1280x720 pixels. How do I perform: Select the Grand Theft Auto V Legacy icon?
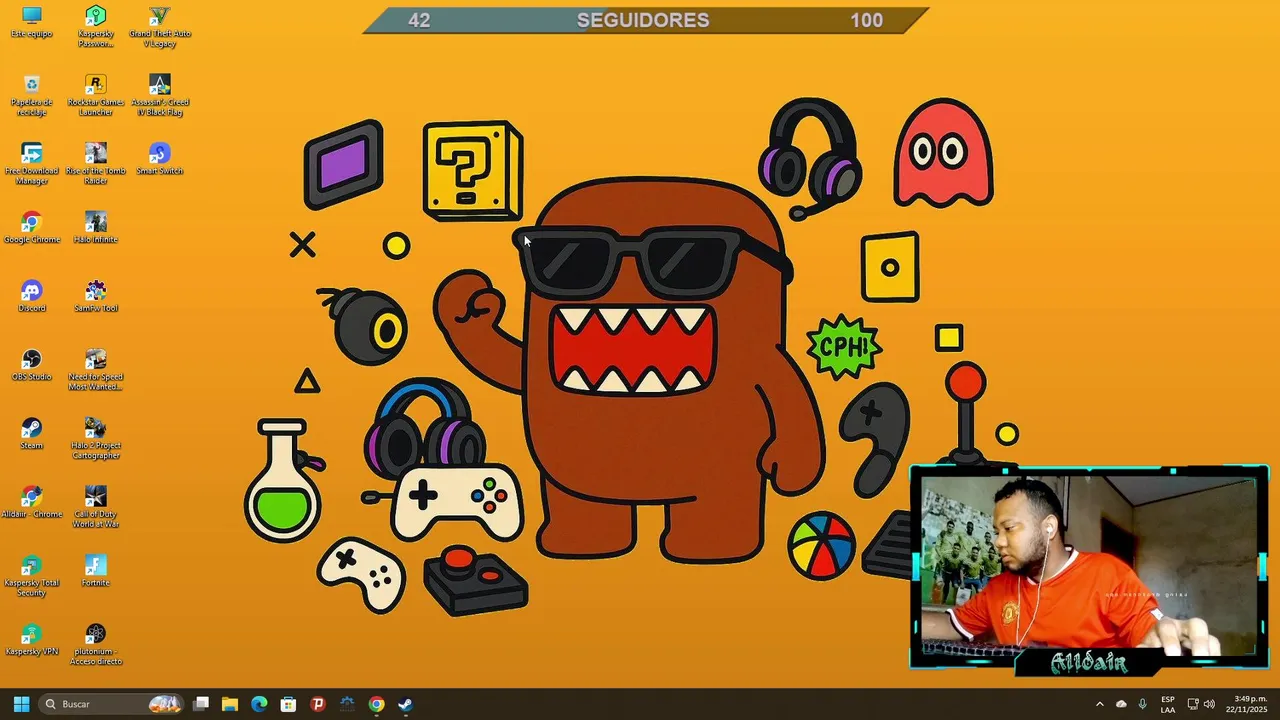click(x=160, y=27)
